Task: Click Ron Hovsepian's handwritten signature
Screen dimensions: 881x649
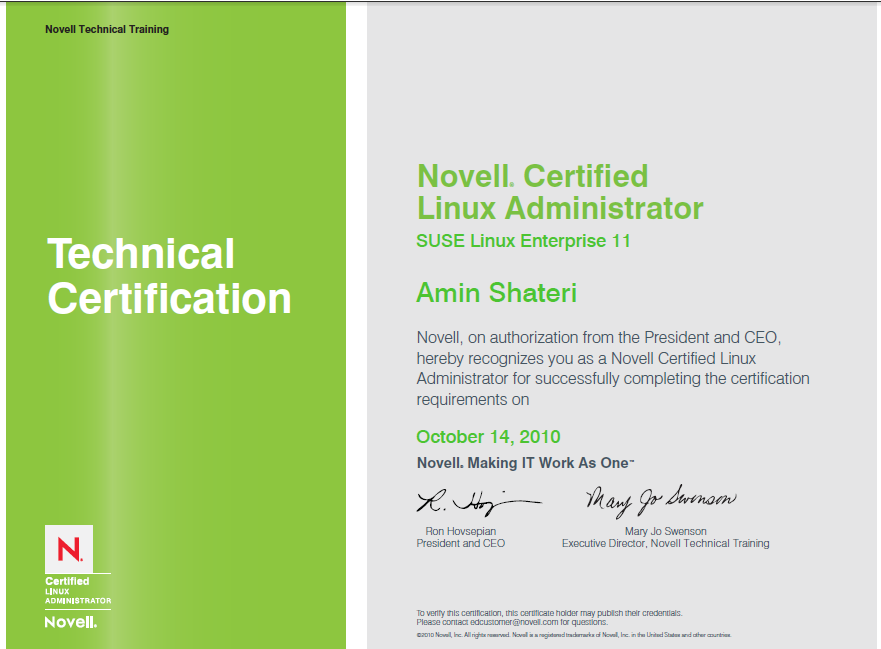Action: point(479,501)
